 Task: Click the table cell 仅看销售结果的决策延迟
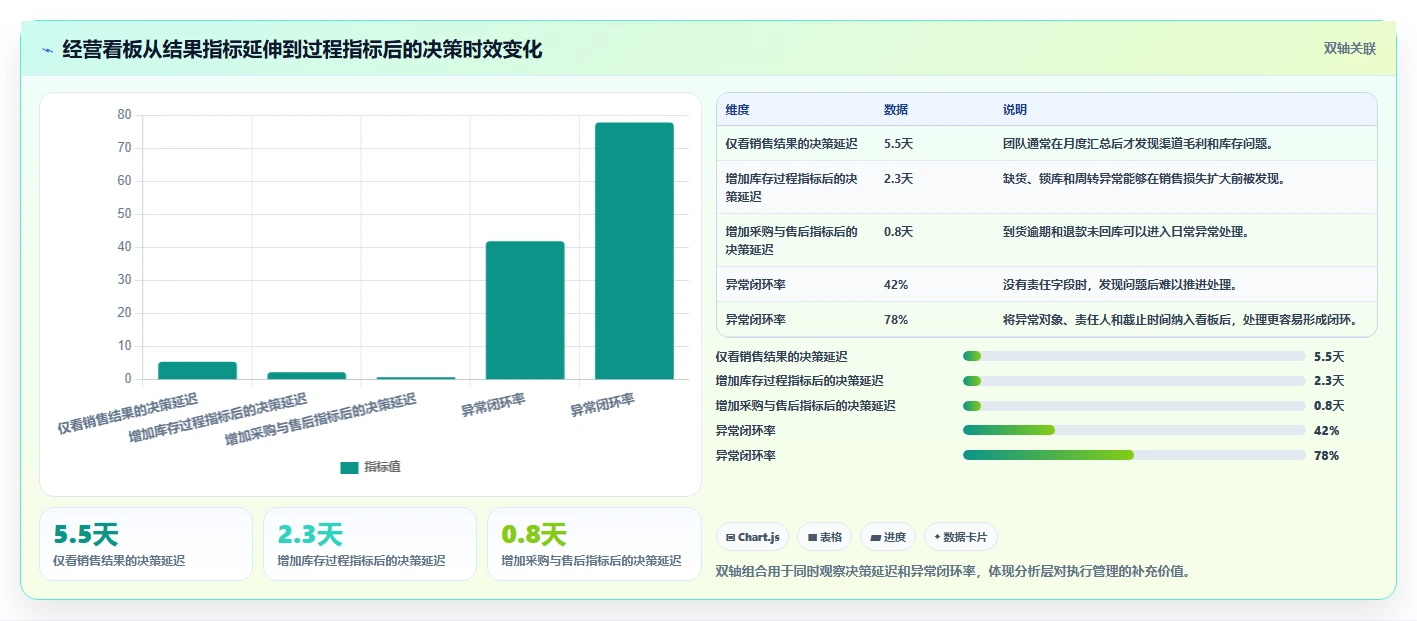(x=791, y=144)
